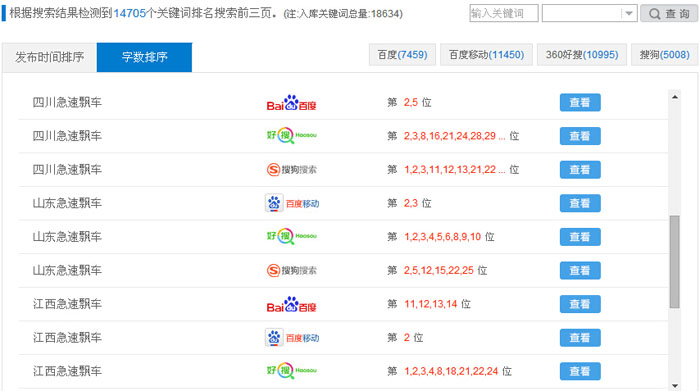Viewport: 700px width, 391px height.
Task: Click the results list scrollbar thumb
Action: (675, 262)
